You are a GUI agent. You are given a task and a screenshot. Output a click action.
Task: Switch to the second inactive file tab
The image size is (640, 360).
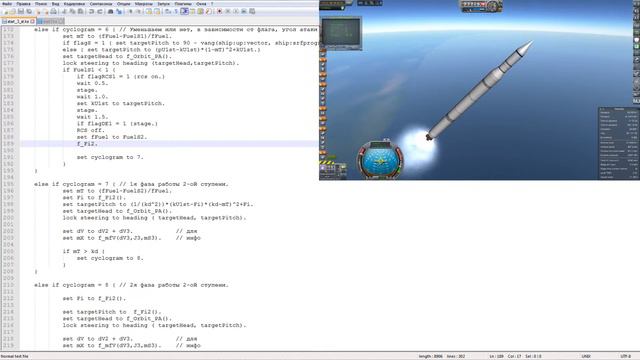[50, 21]
